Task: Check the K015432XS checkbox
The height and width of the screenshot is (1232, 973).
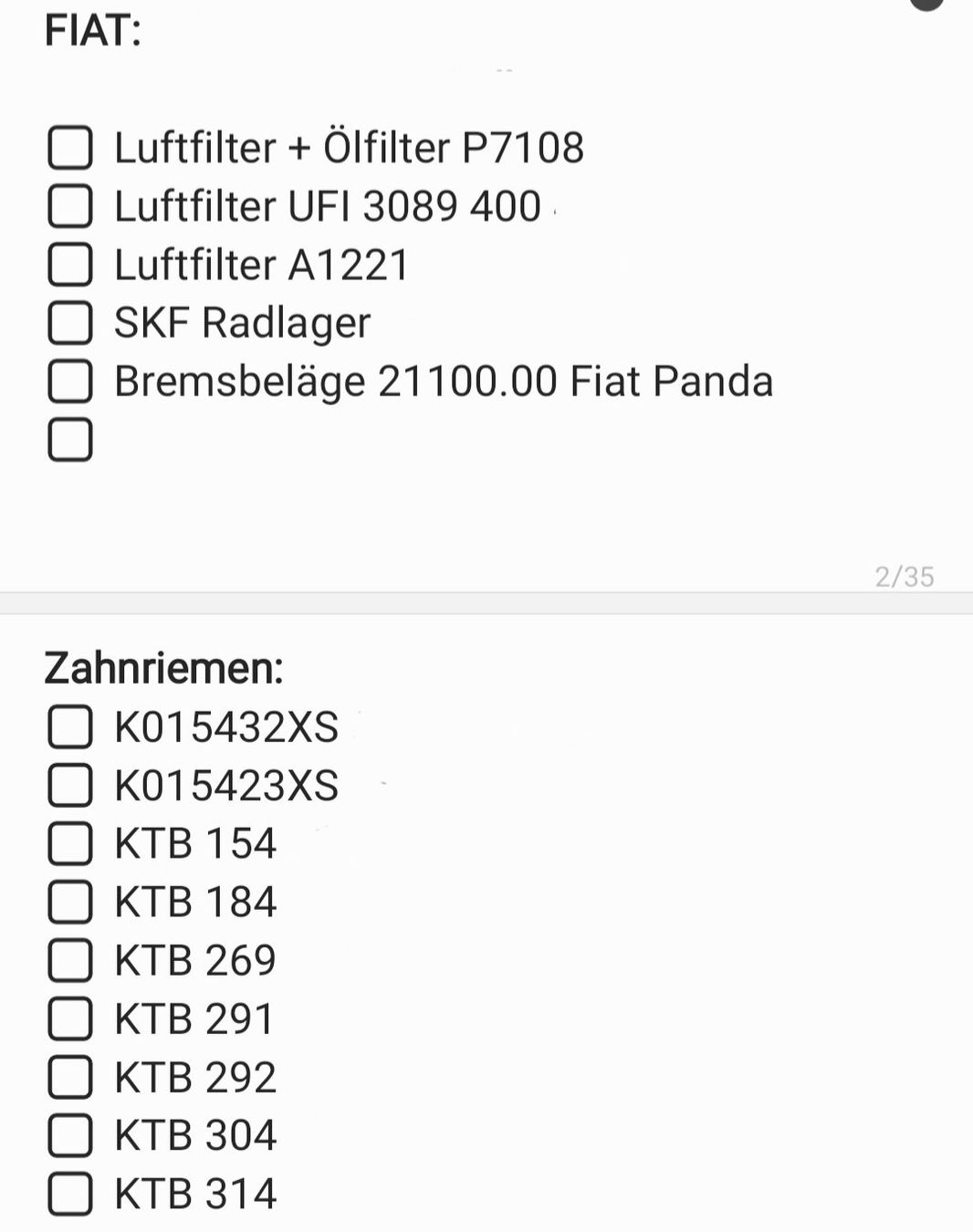Action: point(70,727)
